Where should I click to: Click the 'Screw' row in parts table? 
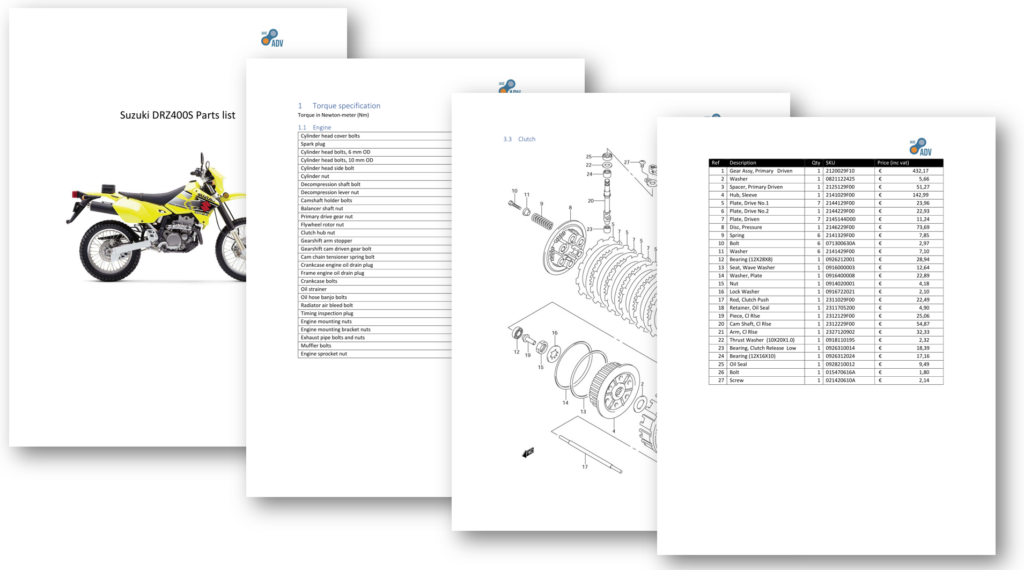pos(825,380)
